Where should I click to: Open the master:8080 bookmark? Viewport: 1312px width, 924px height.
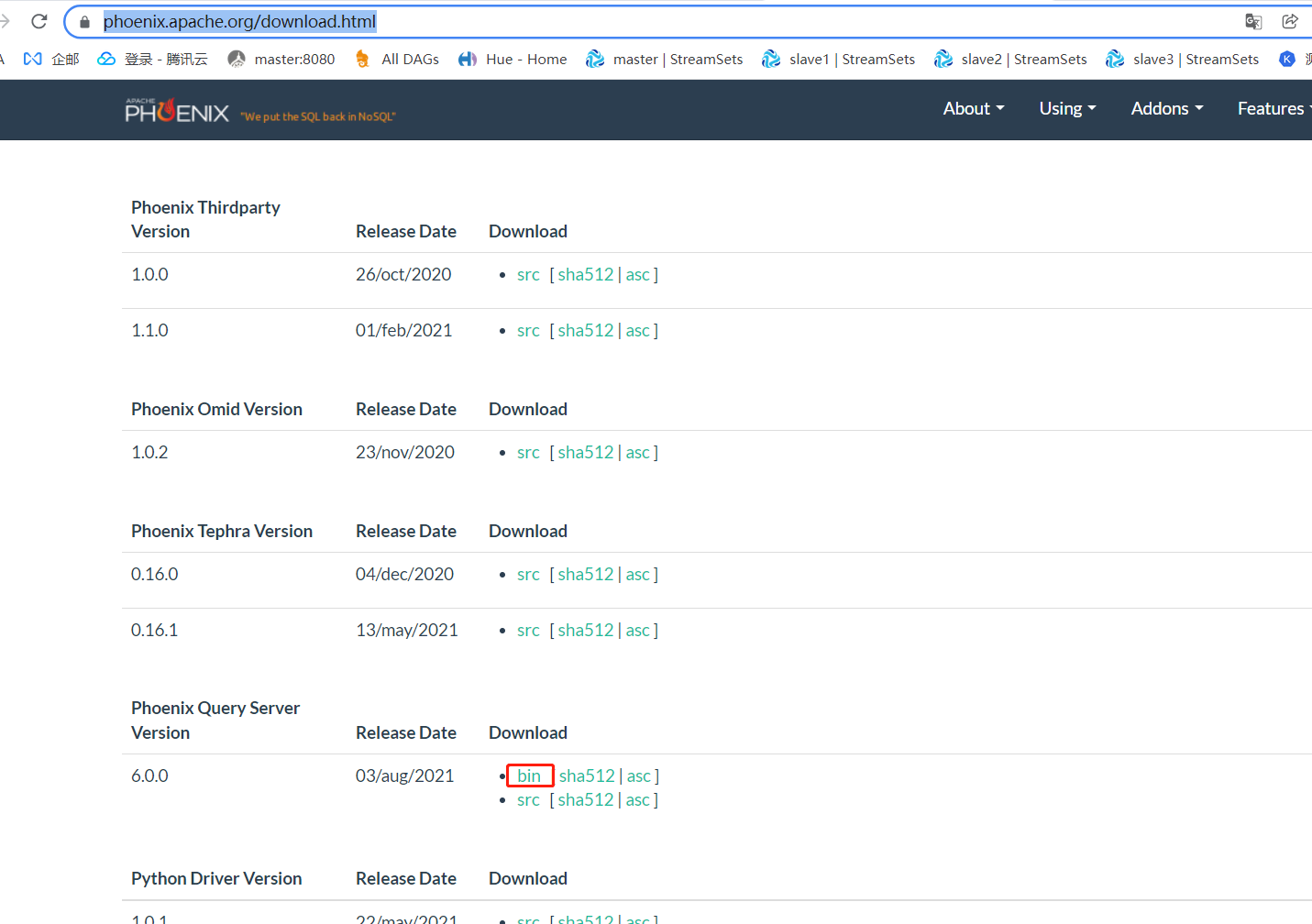pos(294,59)
